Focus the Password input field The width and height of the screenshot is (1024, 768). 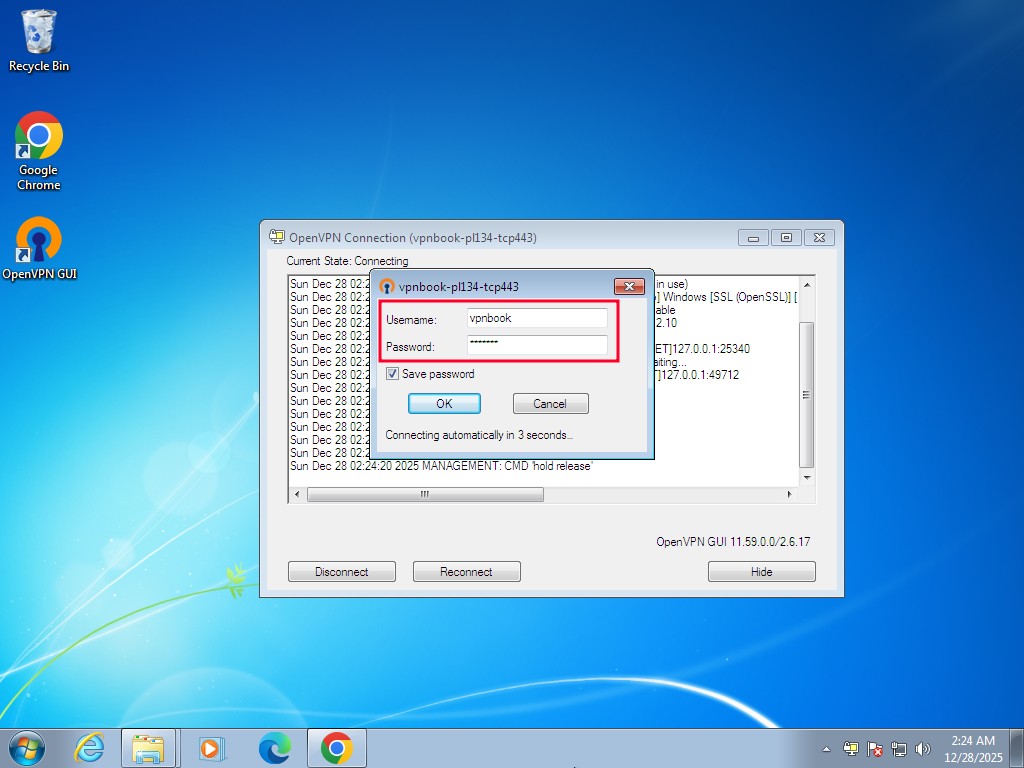tap(537, 346)
